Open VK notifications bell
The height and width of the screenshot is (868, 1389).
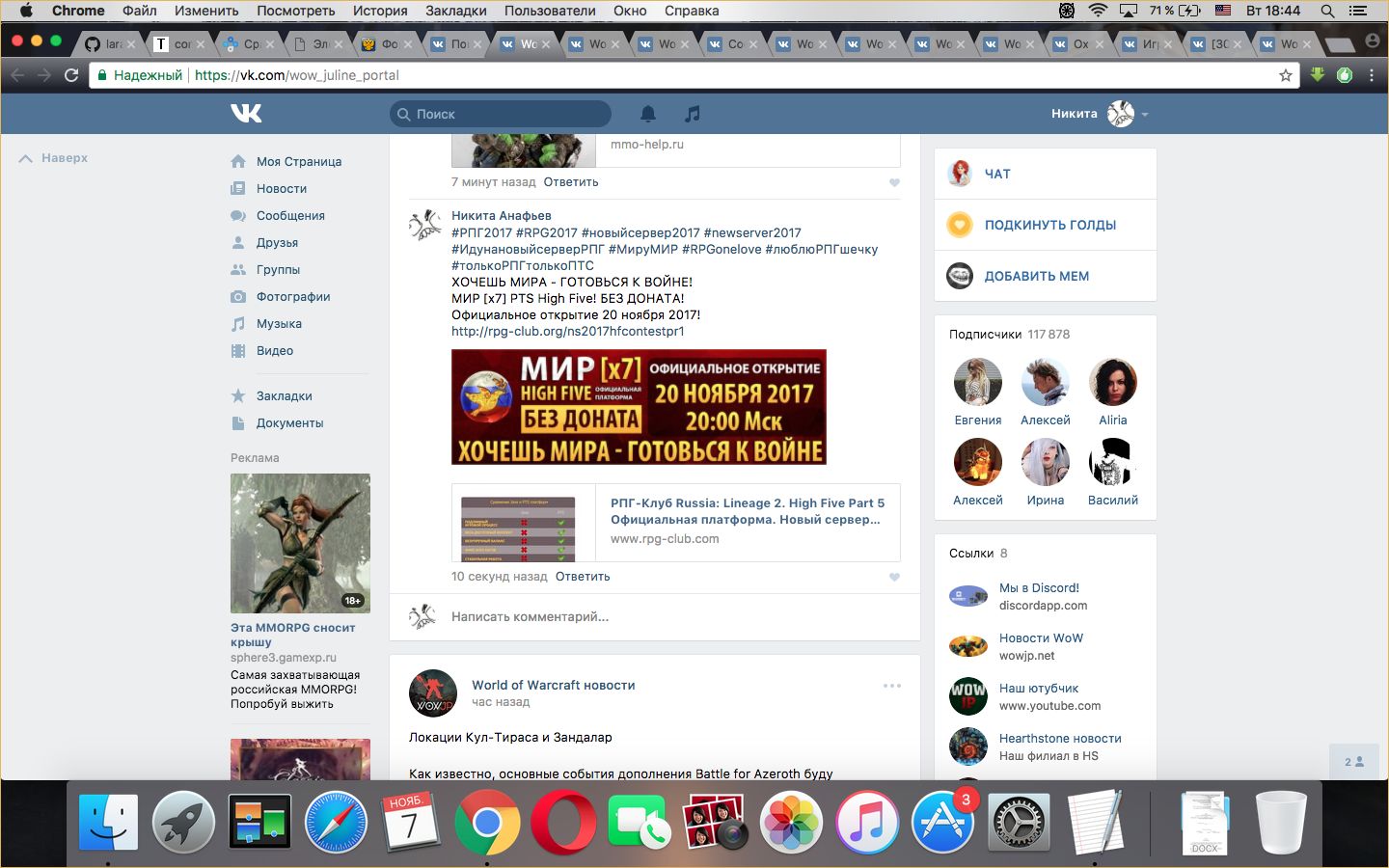pyautogui.click(x=648, y=114)
